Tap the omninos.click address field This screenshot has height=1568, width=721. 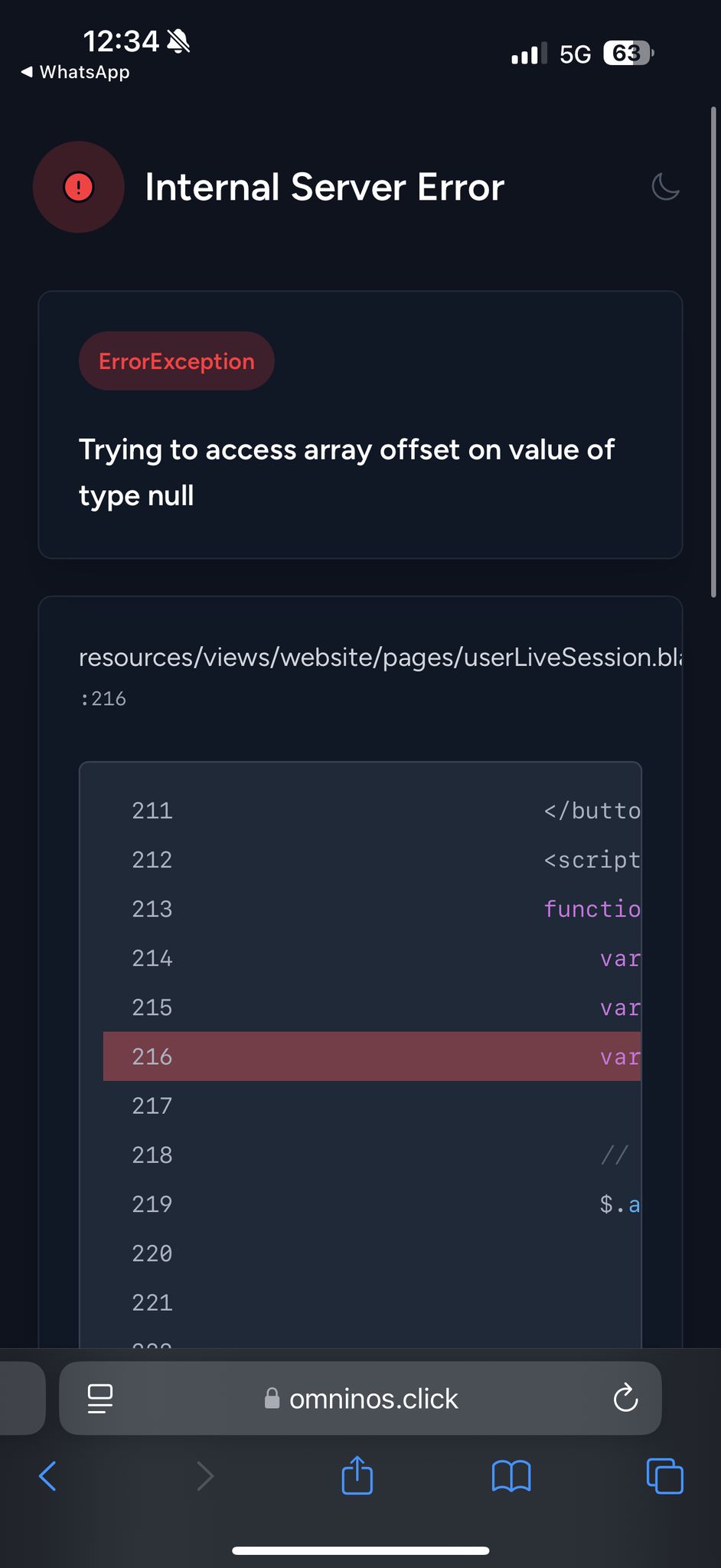click(x=374, y=1399)
